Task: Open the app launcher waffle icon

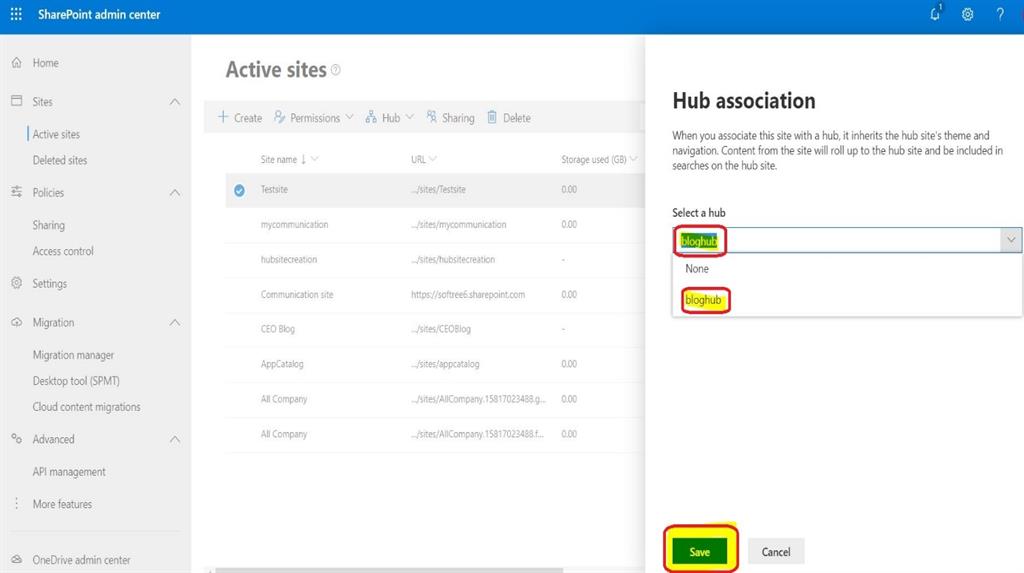Action: [16, 14]
